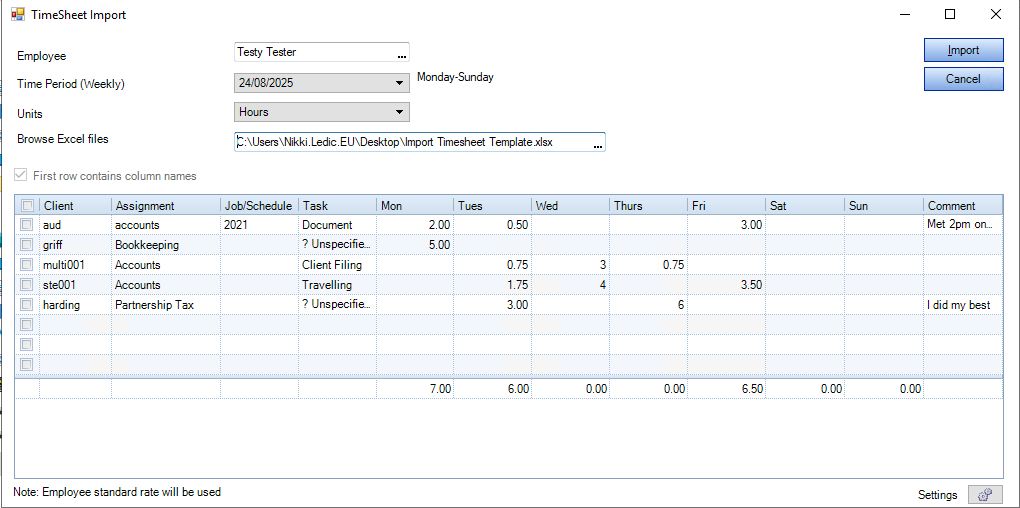Tick the checkbox for the aud row
The image size is (1020, 508).
coord(27,224)
